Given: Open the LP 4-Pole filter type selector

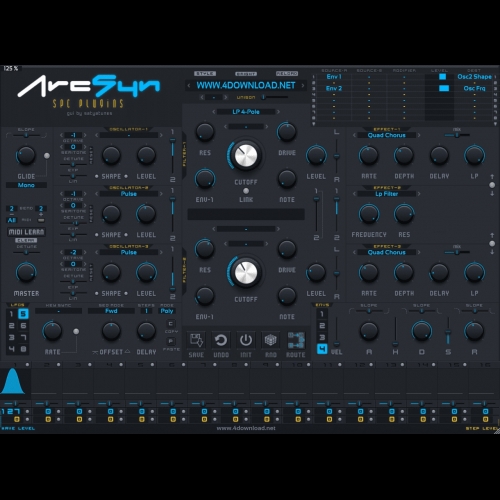Looking at the screenshot, I should (246, 112).
